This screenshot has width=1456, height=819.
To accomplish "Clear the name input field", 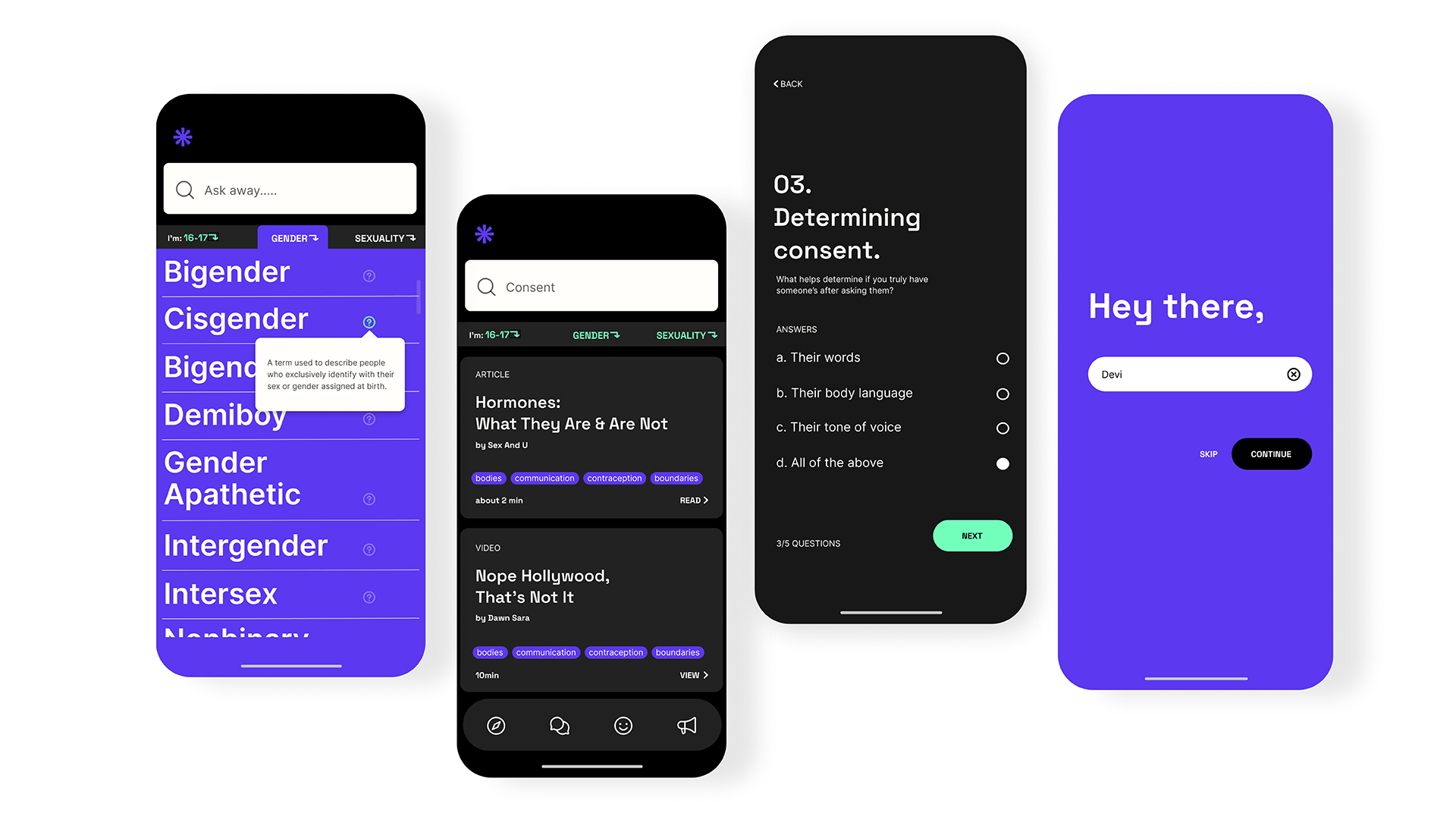I will (1294, 373).
